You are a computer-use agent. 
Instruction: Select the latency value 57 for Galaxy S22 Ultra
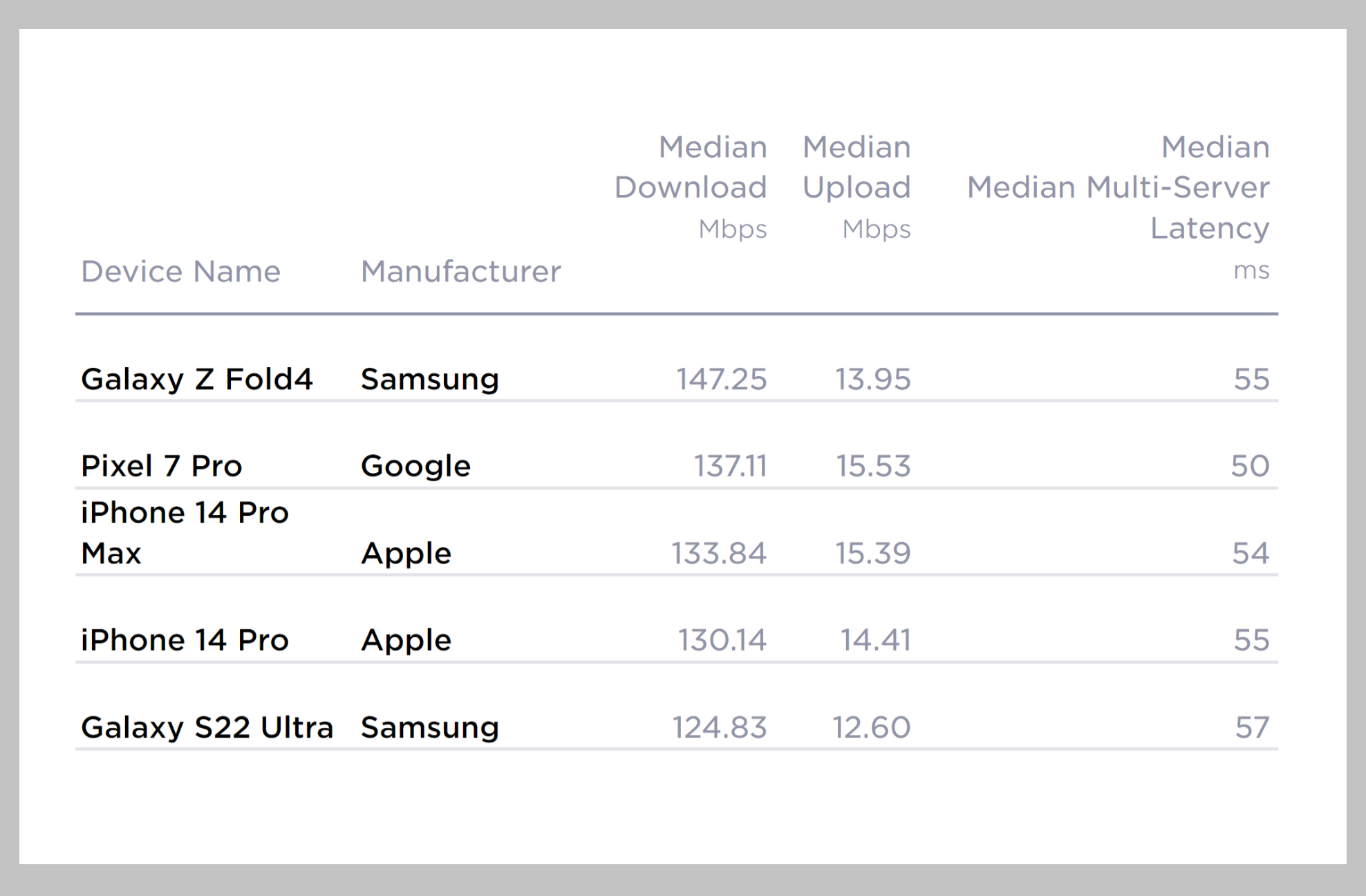[1252, 727]
